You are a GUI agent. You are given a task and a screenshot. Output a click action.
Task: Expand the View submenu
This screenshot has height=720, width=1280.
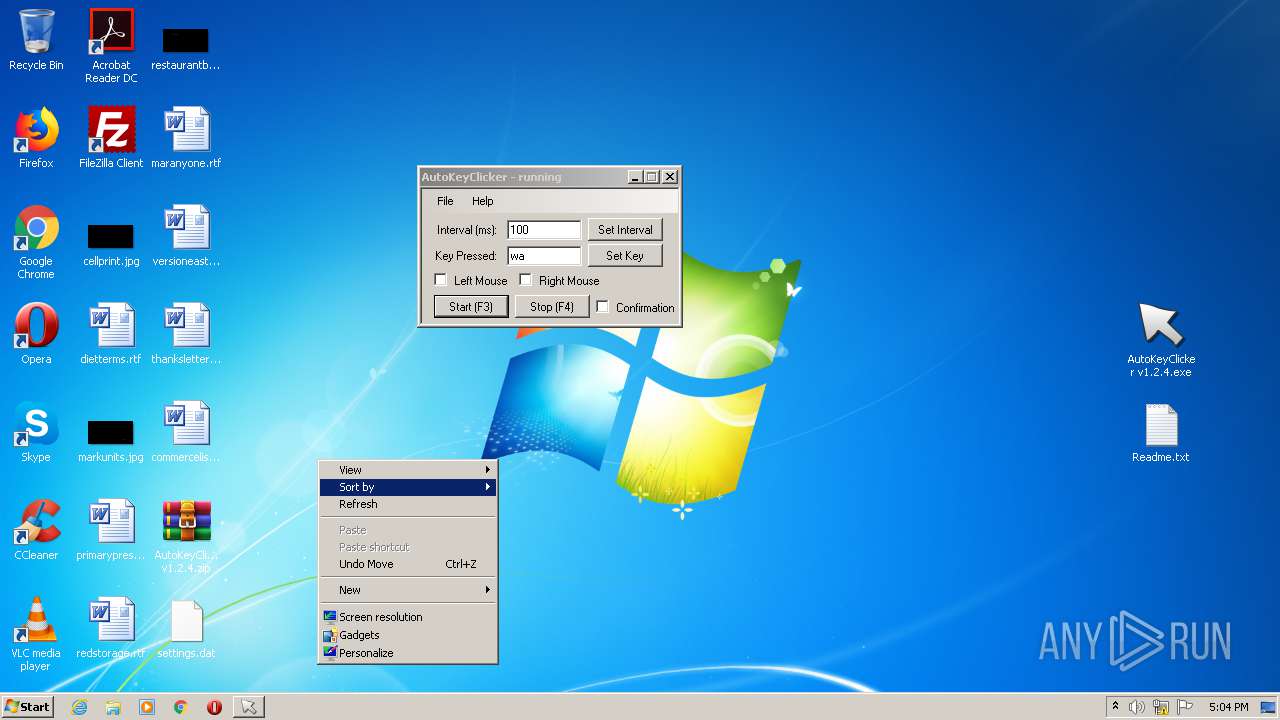click(408, 470)
